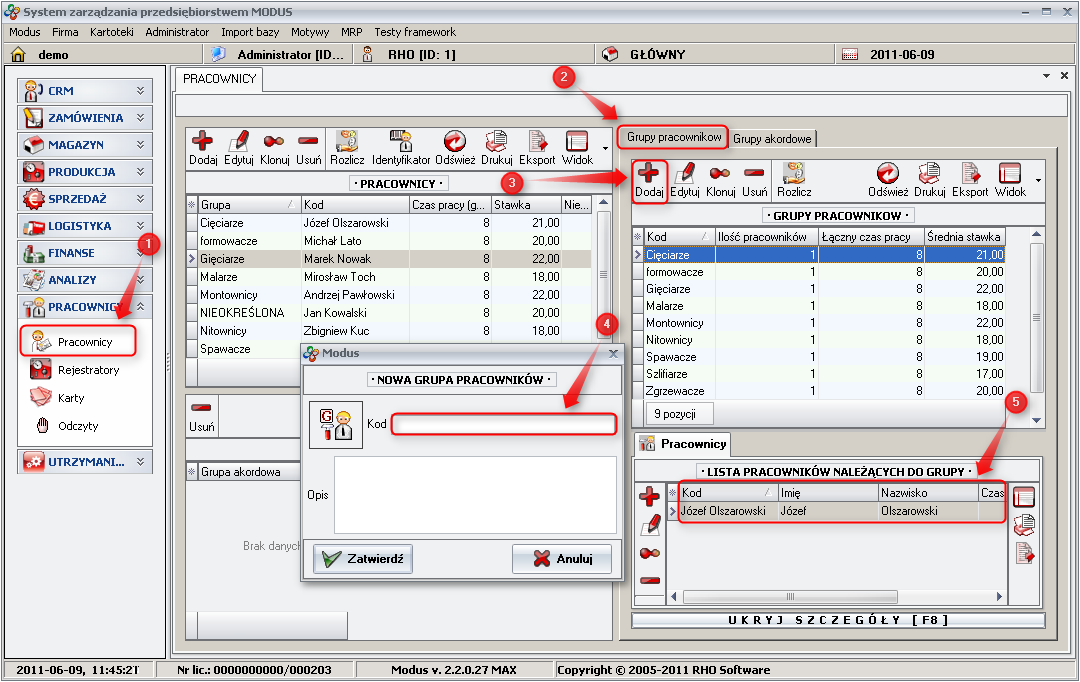The image size is (1080, 682).
Task: Open the Kartoteki menu
Action: (111, 32)
